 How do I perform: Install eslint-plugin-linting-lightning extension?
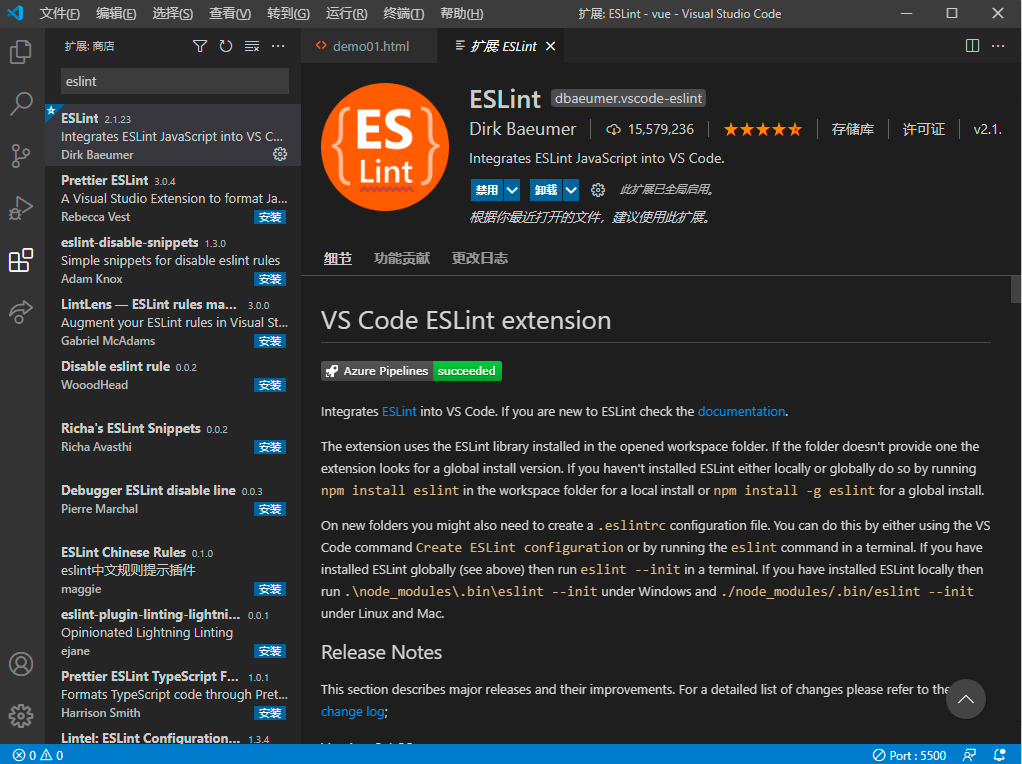[x=270, y=651]
